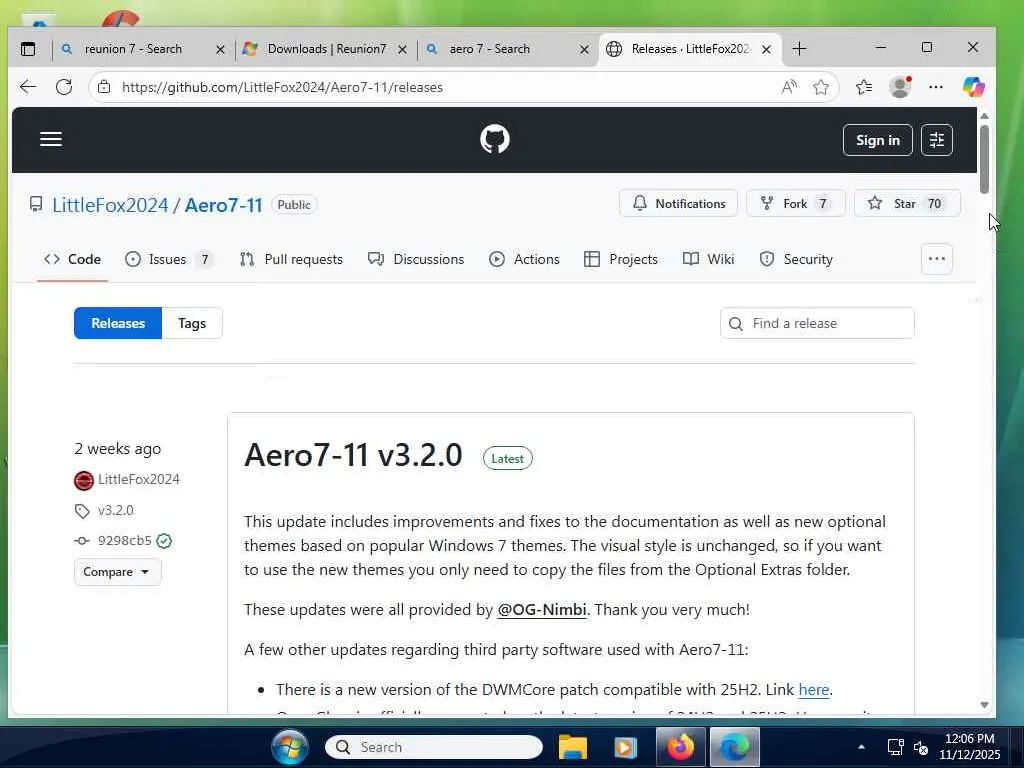Add this page to favorites star

pos(821,87)
